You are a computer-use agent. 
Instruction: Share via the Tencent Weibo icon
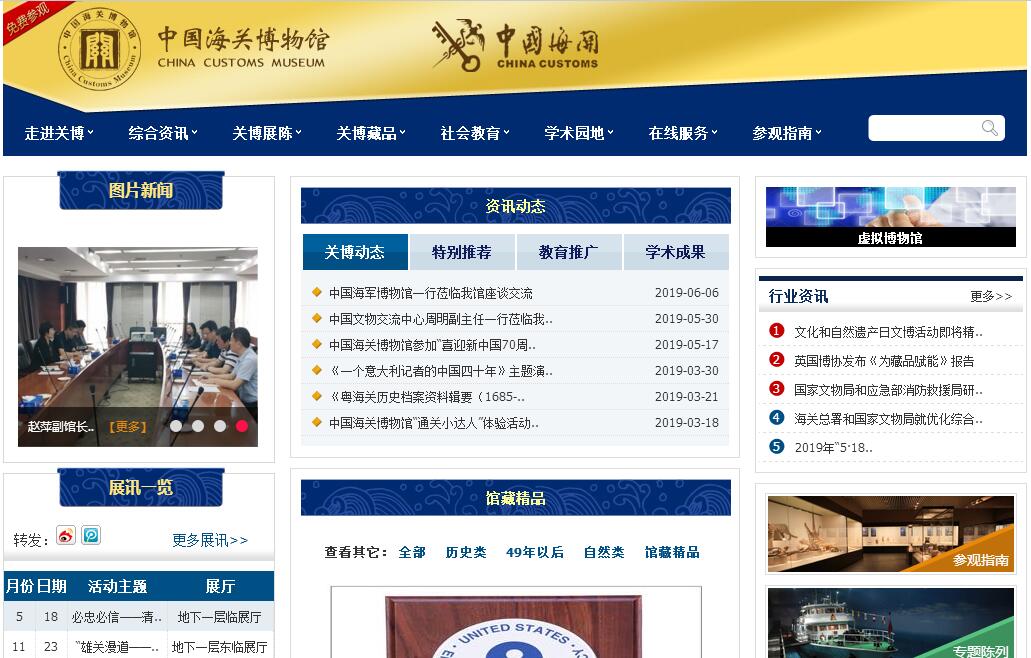[x=91, y=536]
